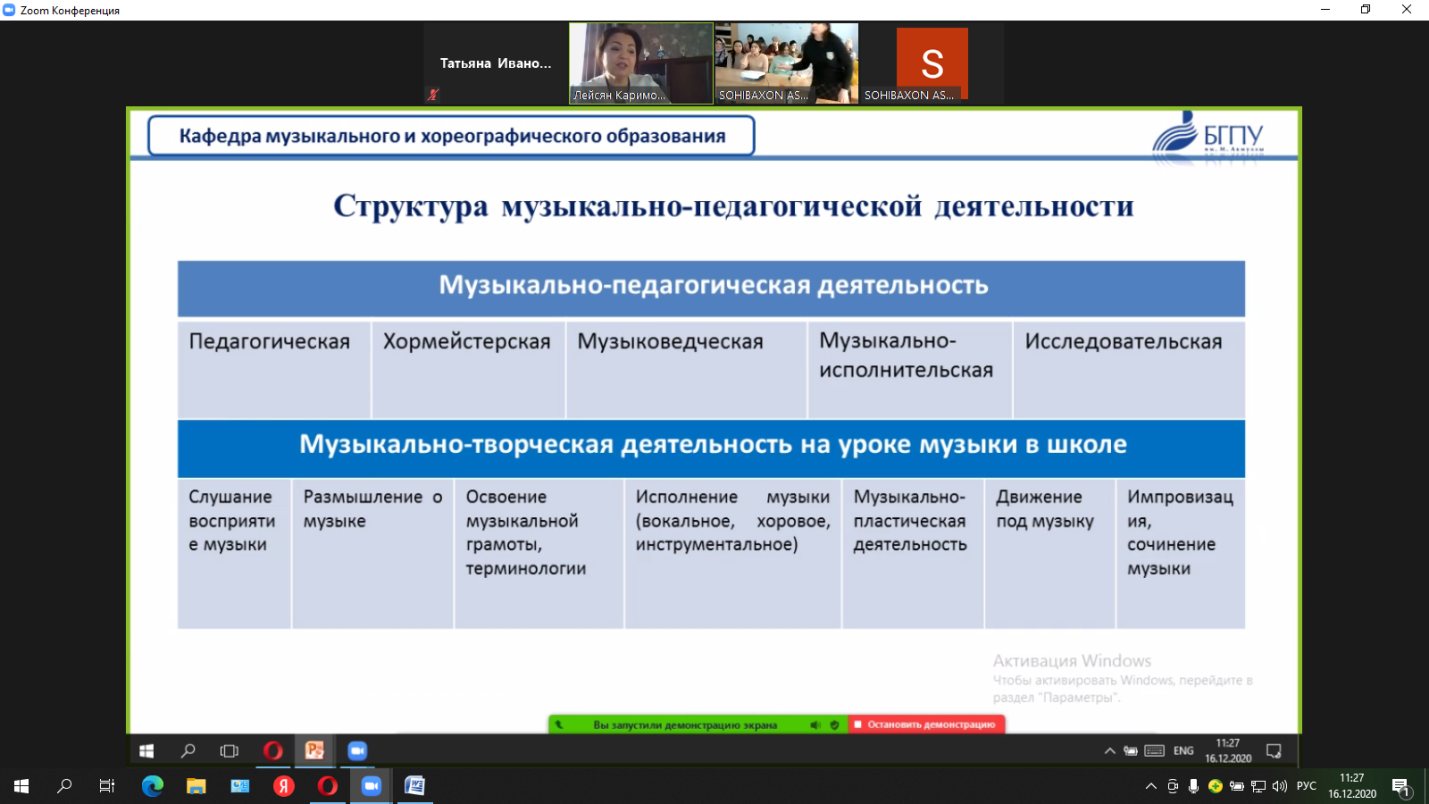Image resolution: width=1429 pixels, height=804 pixels.
Task: Click the shield security icon in the sharing bar
Action: tap(834, 725)
